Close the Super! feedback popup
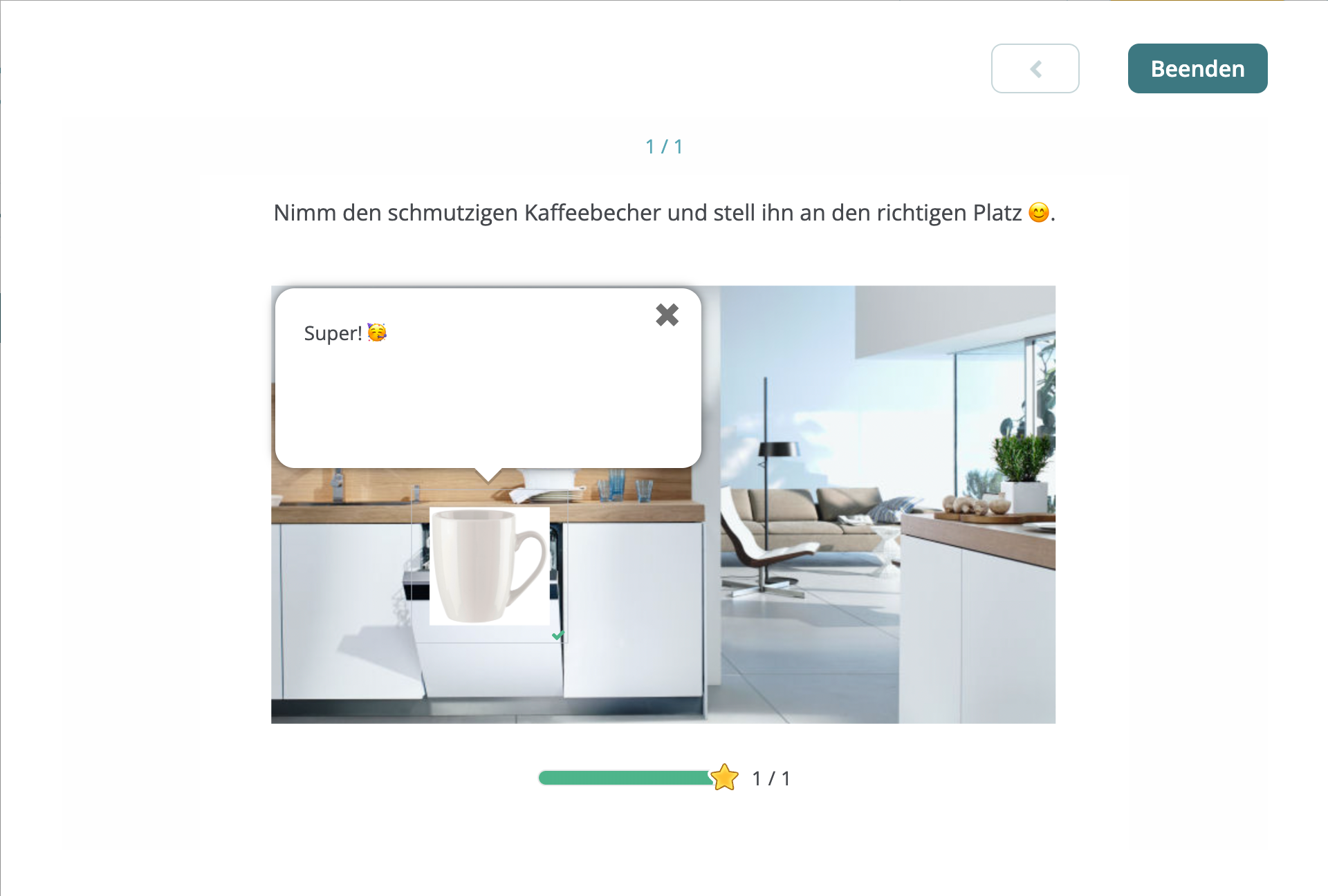Viewport: 1328px width, 896px height. point(667,315)
